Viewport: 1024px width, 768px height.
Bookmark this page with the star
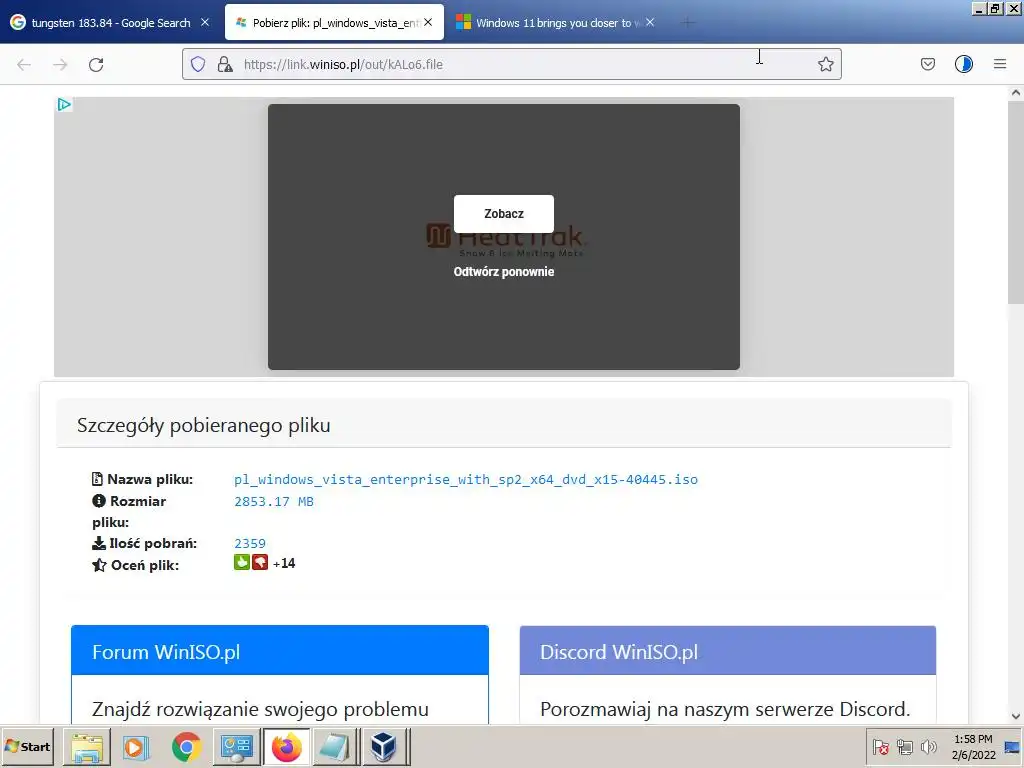(825, 64)
